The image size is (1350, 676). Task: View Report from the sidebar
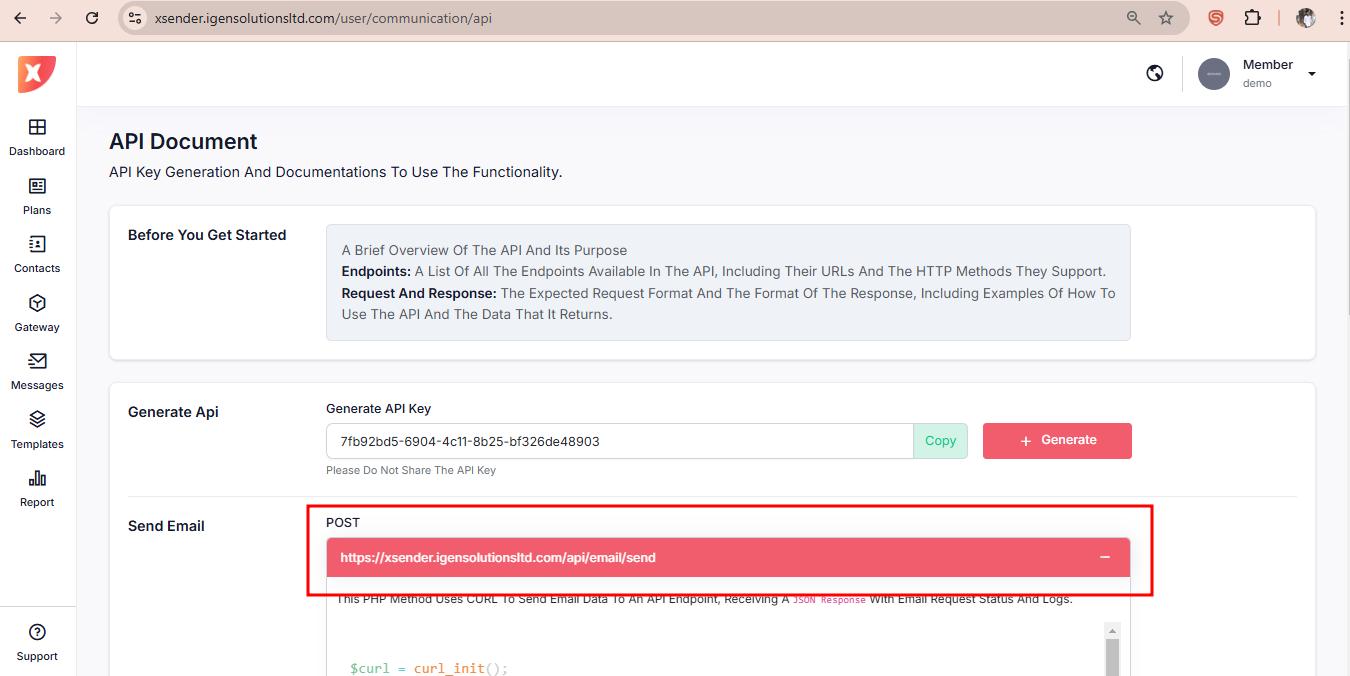(37, 488)
